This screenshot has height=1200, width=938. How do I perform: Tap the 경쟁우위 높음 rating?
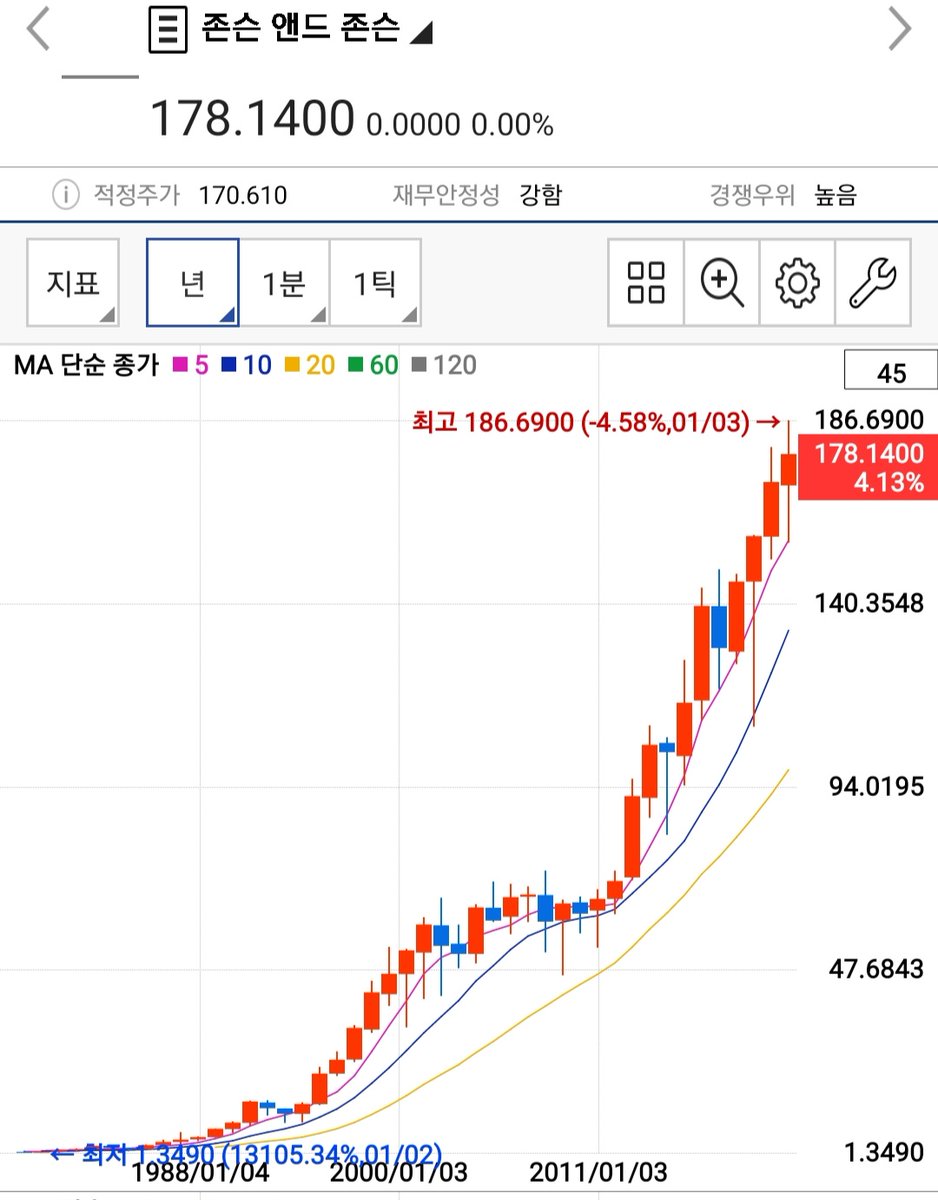(783, 194)
